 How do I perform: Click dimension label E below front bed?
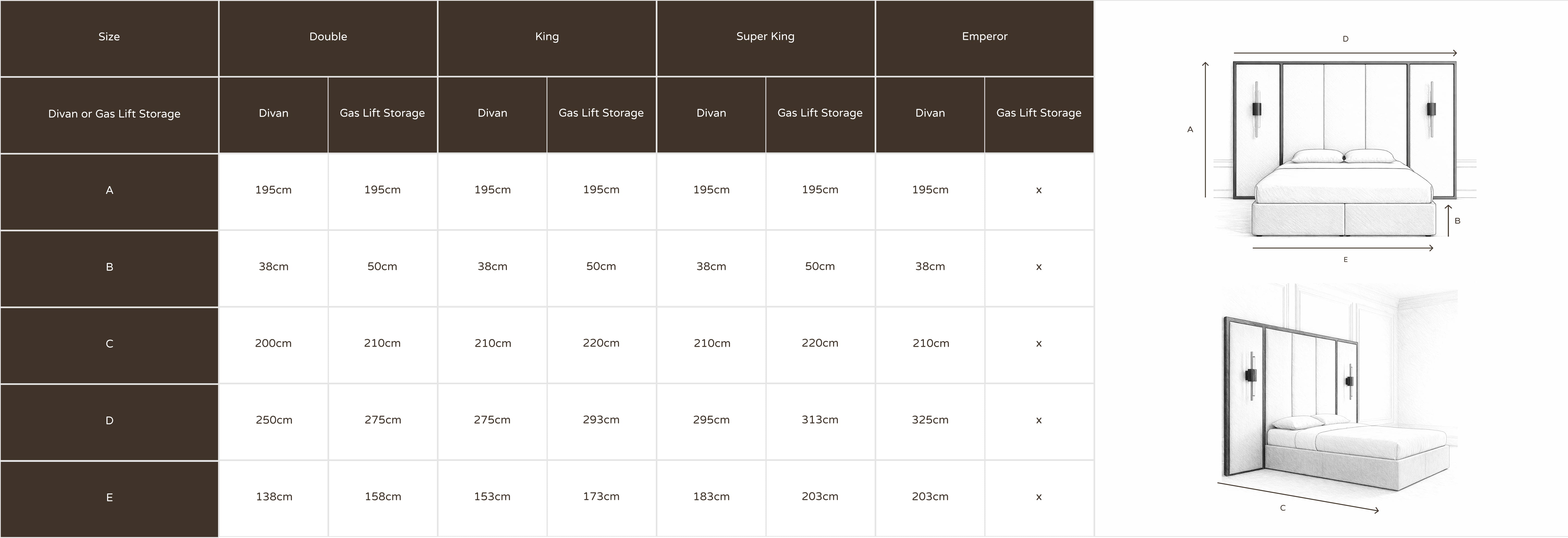click(x=1345, y=259)
